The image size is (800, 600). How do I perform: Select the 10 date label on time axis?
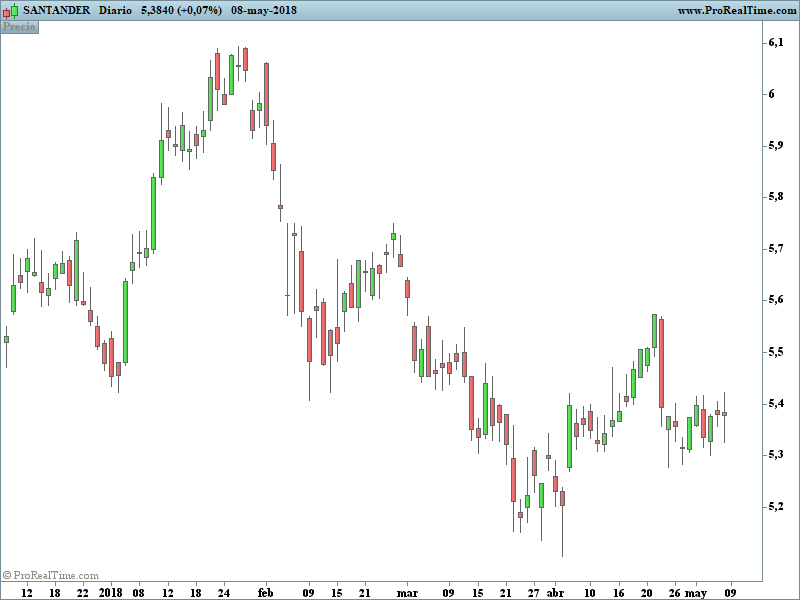point(589,592)
